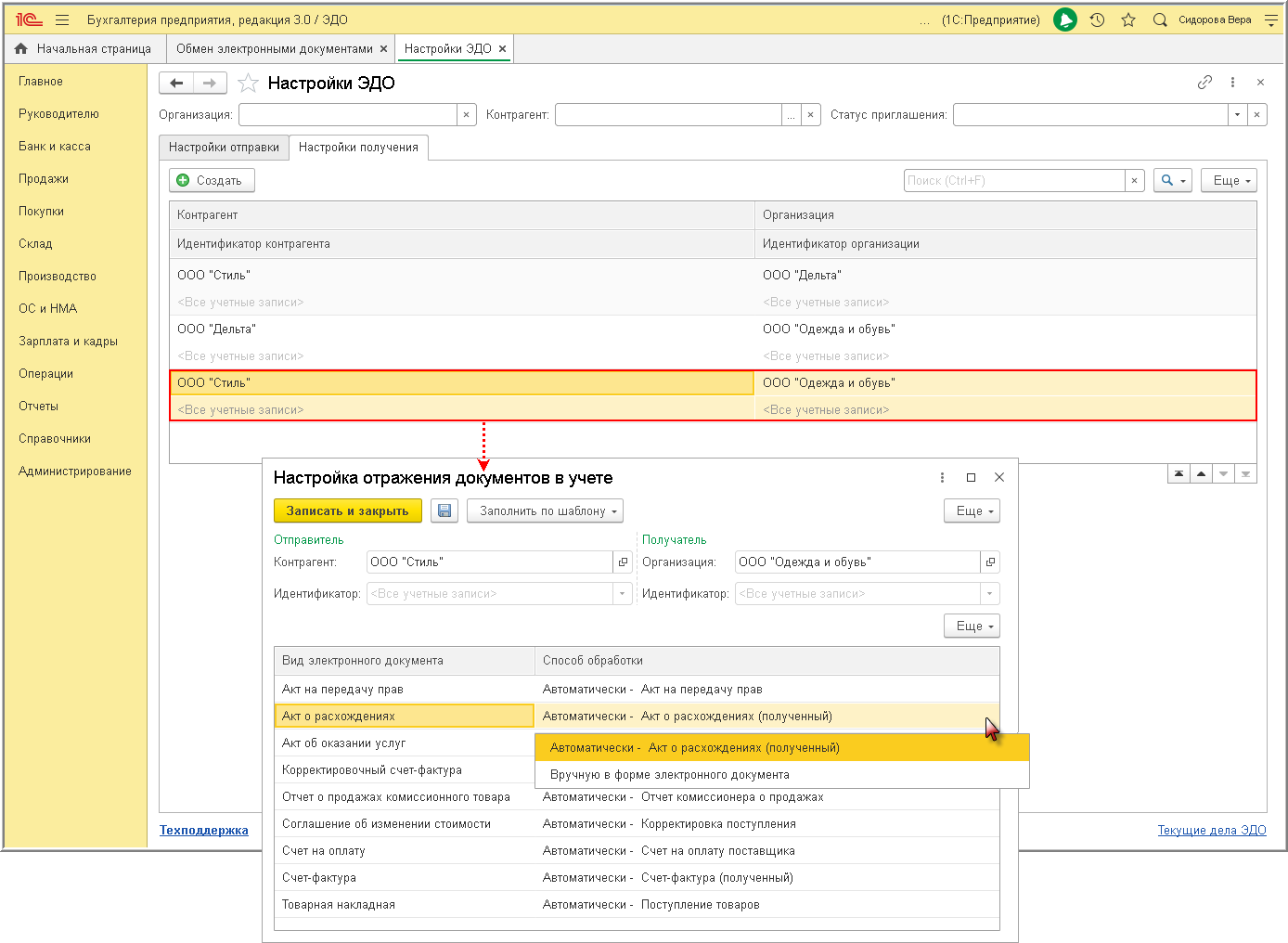Go forward with the right arrow
The image size is (1288, 943).
210,84
